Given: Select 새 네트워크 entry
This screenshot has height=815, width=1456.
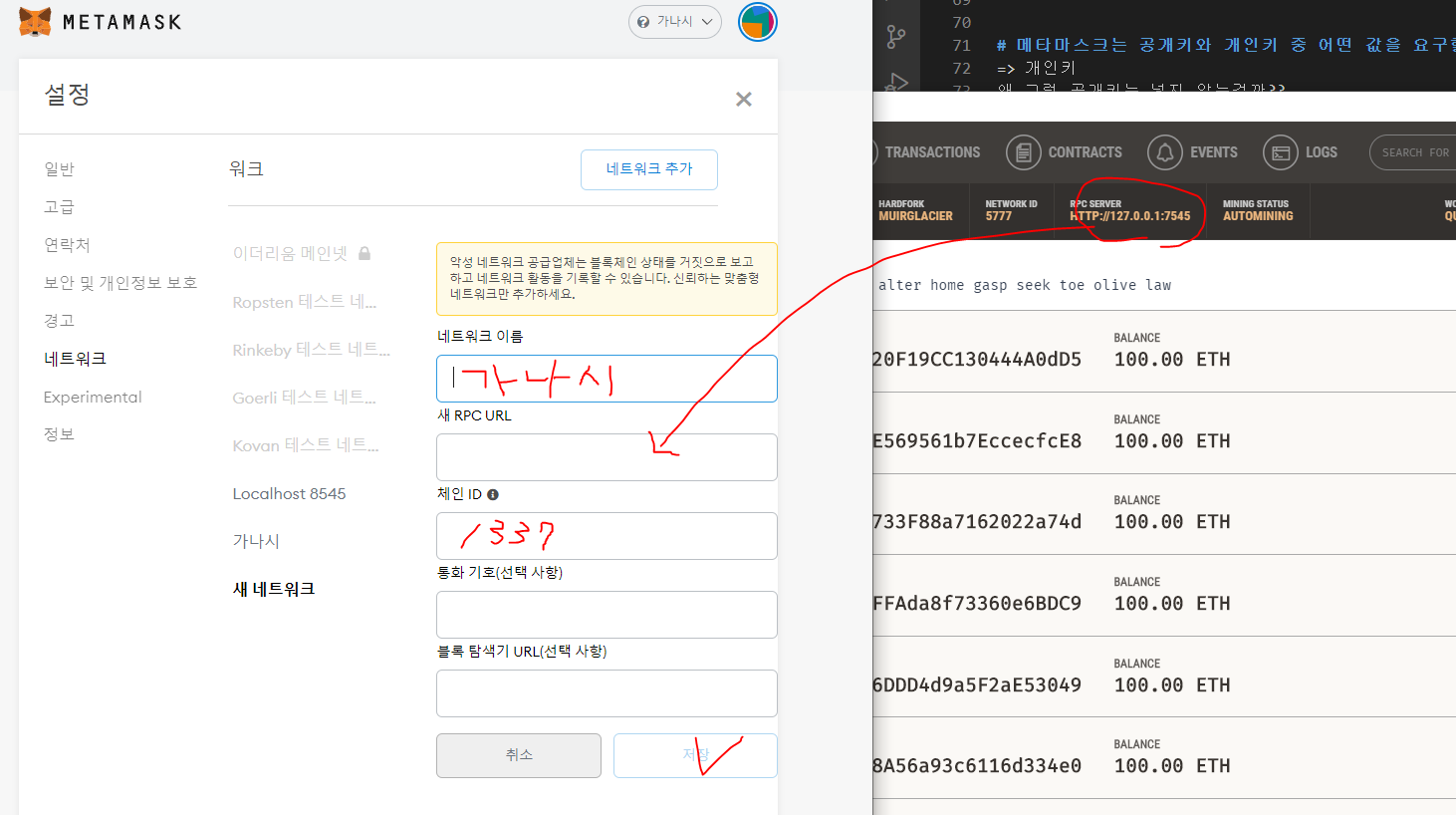Looking at the screenshot, I should [274, 589].
